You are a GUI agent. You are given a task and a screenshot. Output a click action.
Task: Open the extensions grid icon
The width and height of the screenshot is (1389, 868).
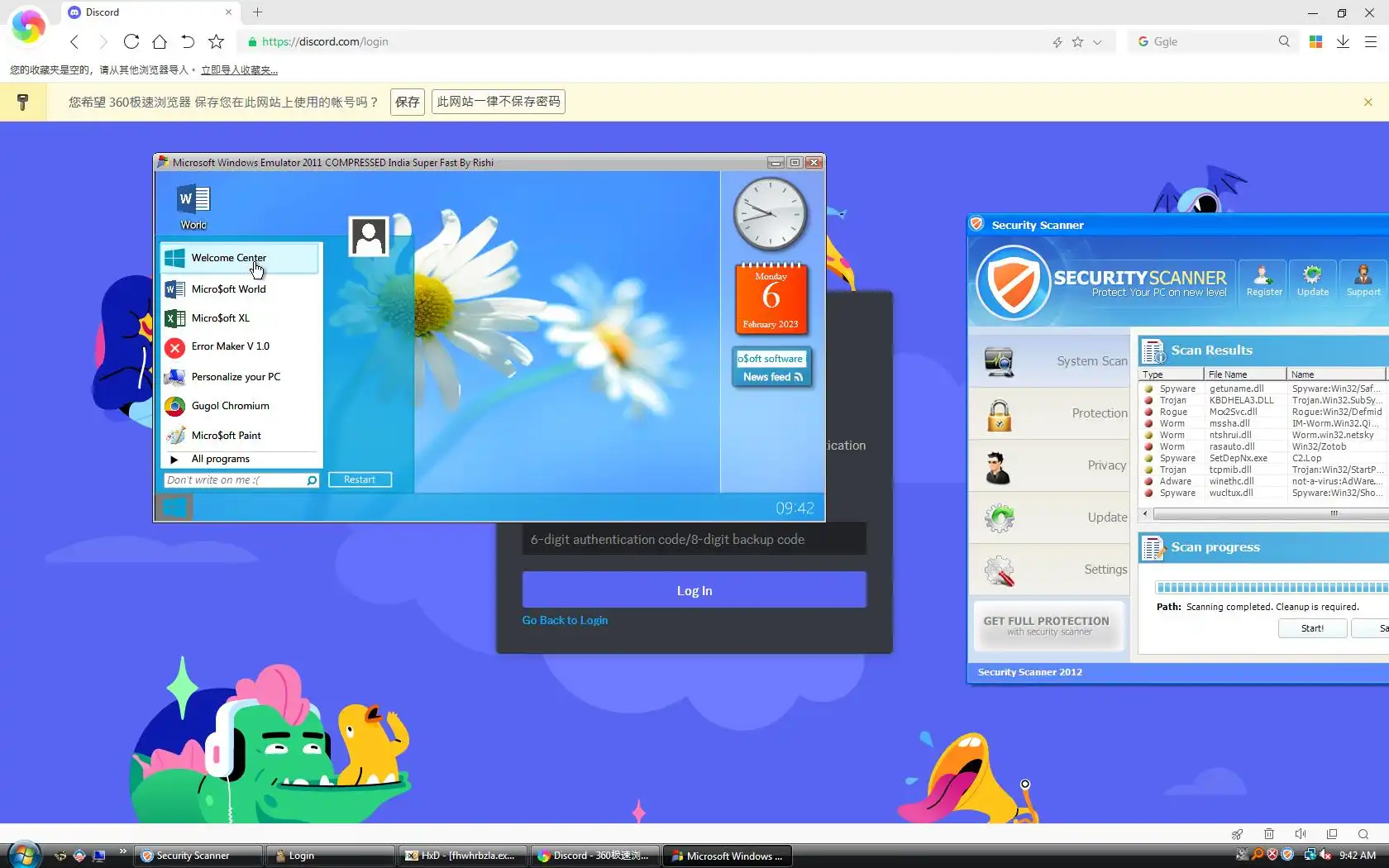1316,41
